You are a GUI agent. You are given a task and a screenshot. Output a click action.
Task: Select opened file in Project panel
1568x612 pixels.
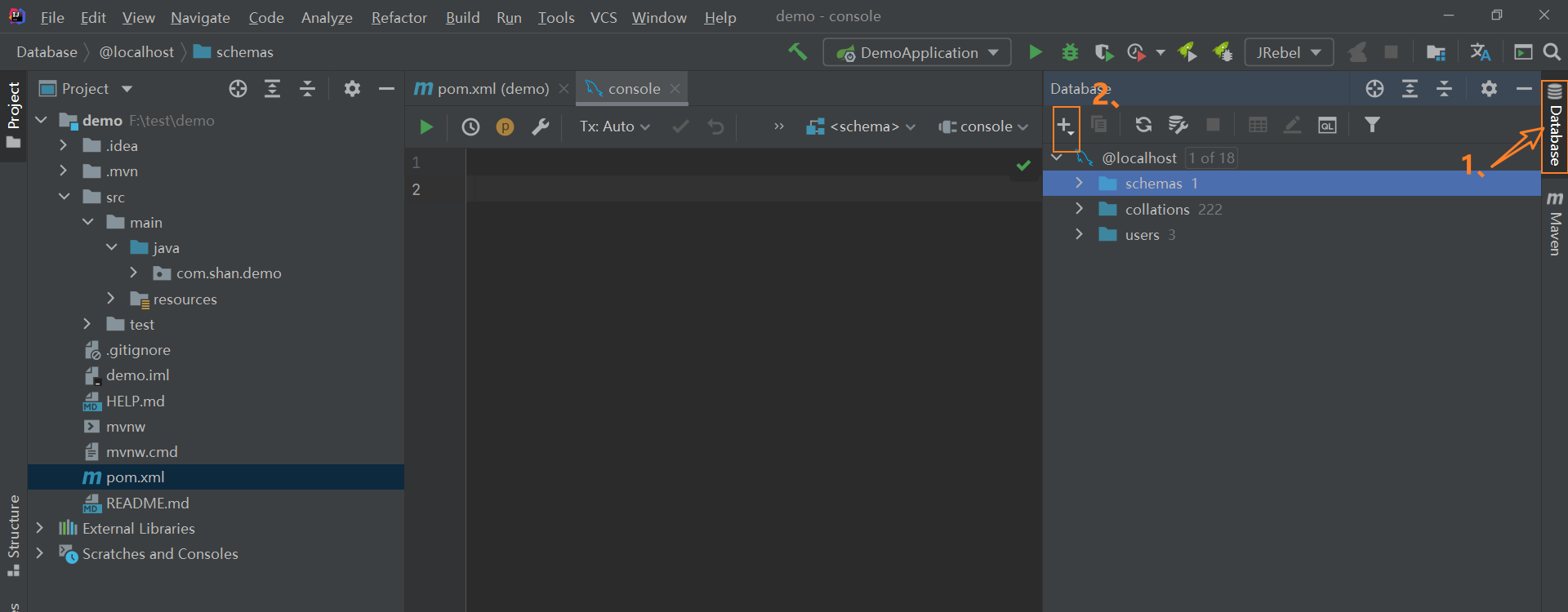coord(238,89)
